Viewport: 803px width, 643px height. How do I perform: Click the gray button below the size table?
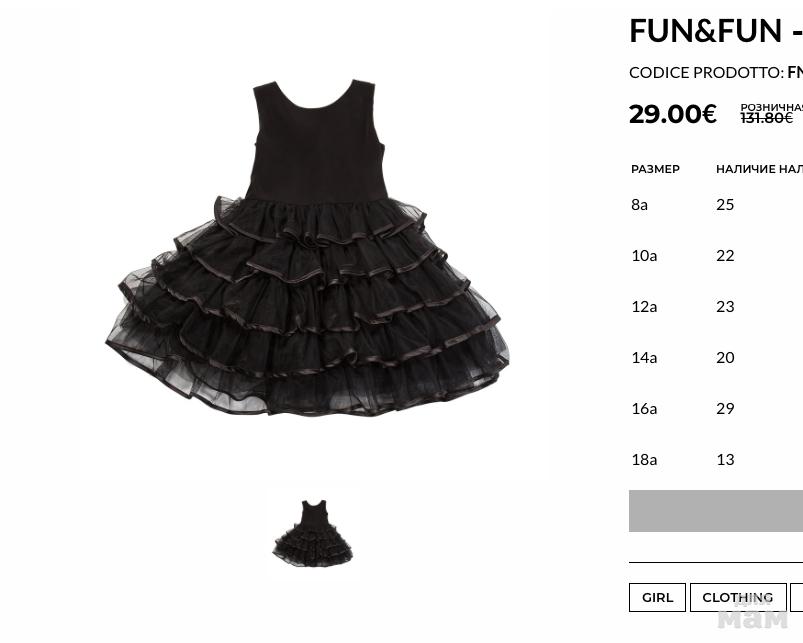tap(715, 511)
